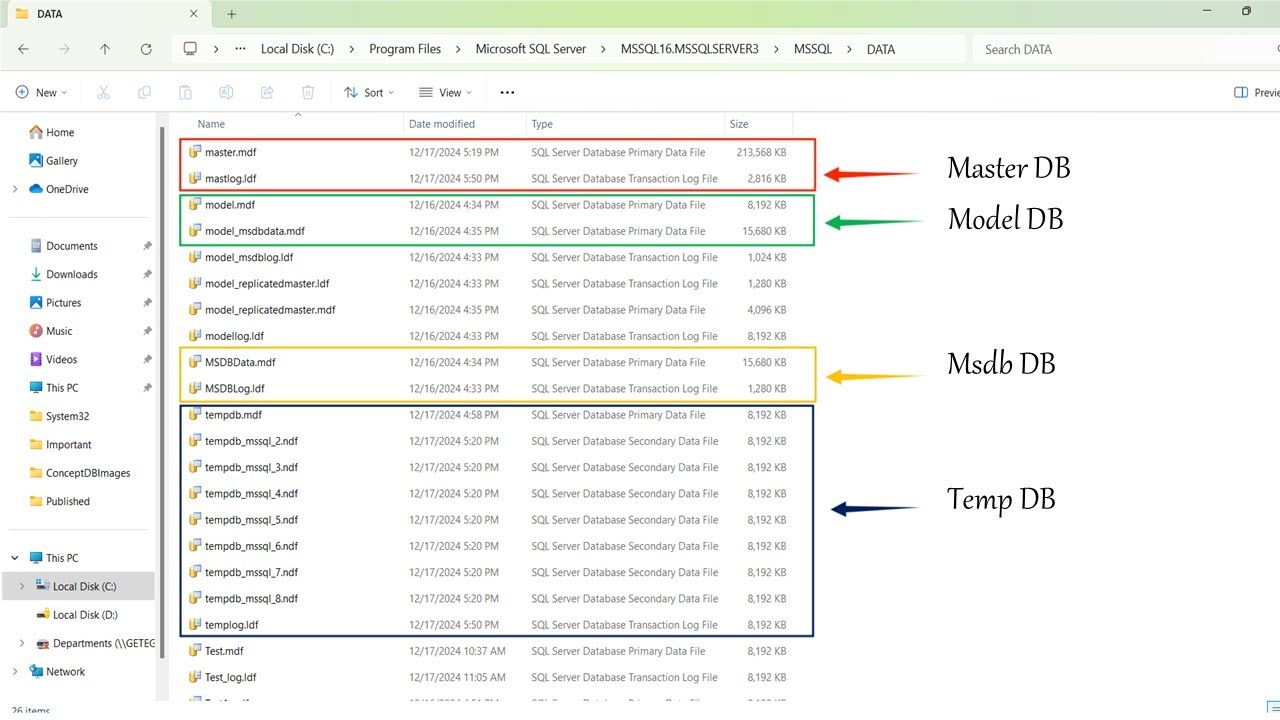Toggle the Preview pane button
1280x720 pixels.
point(1257,92)
